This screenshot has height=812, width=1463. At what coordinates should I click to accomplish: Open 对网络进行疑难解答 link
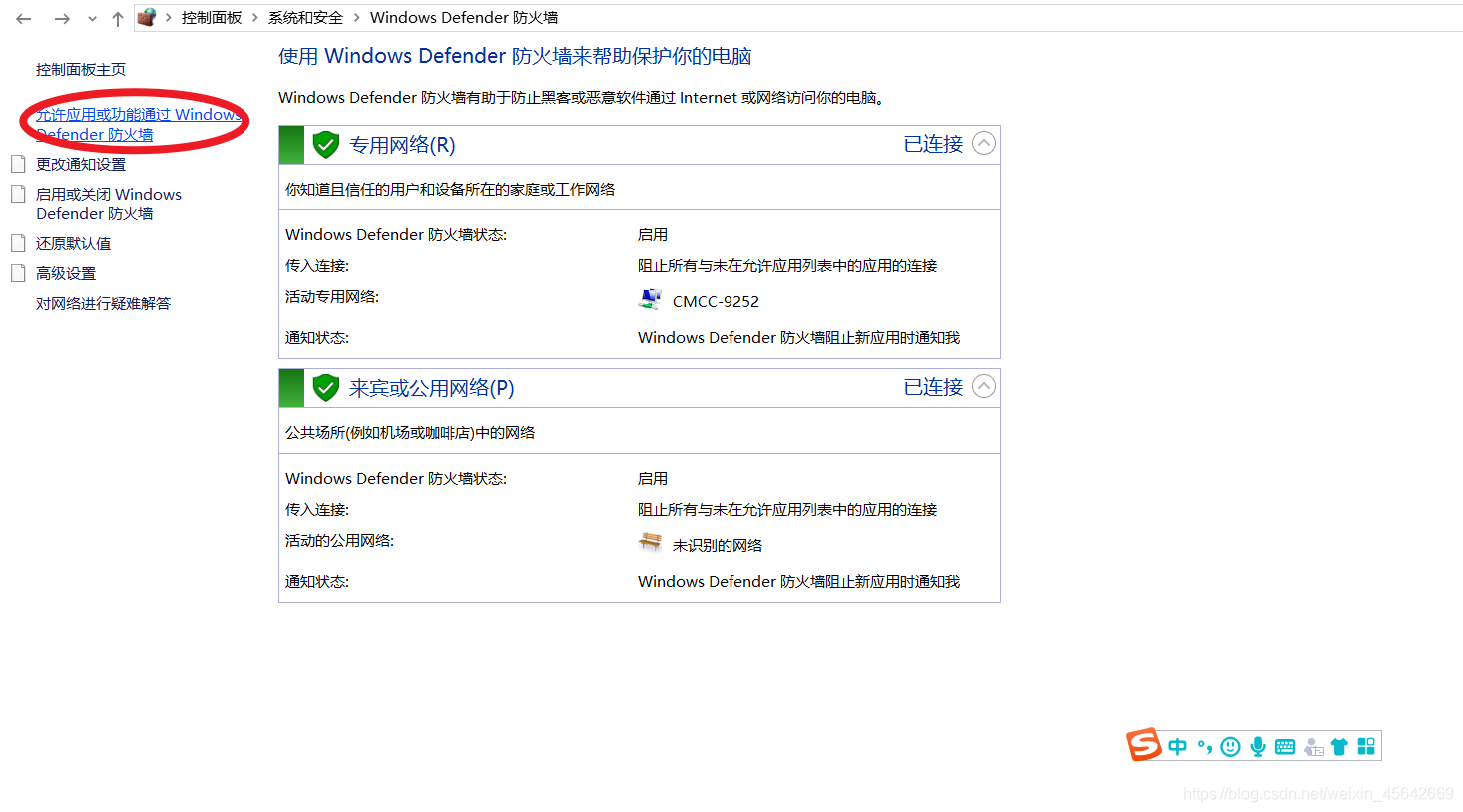click(104, 303)
